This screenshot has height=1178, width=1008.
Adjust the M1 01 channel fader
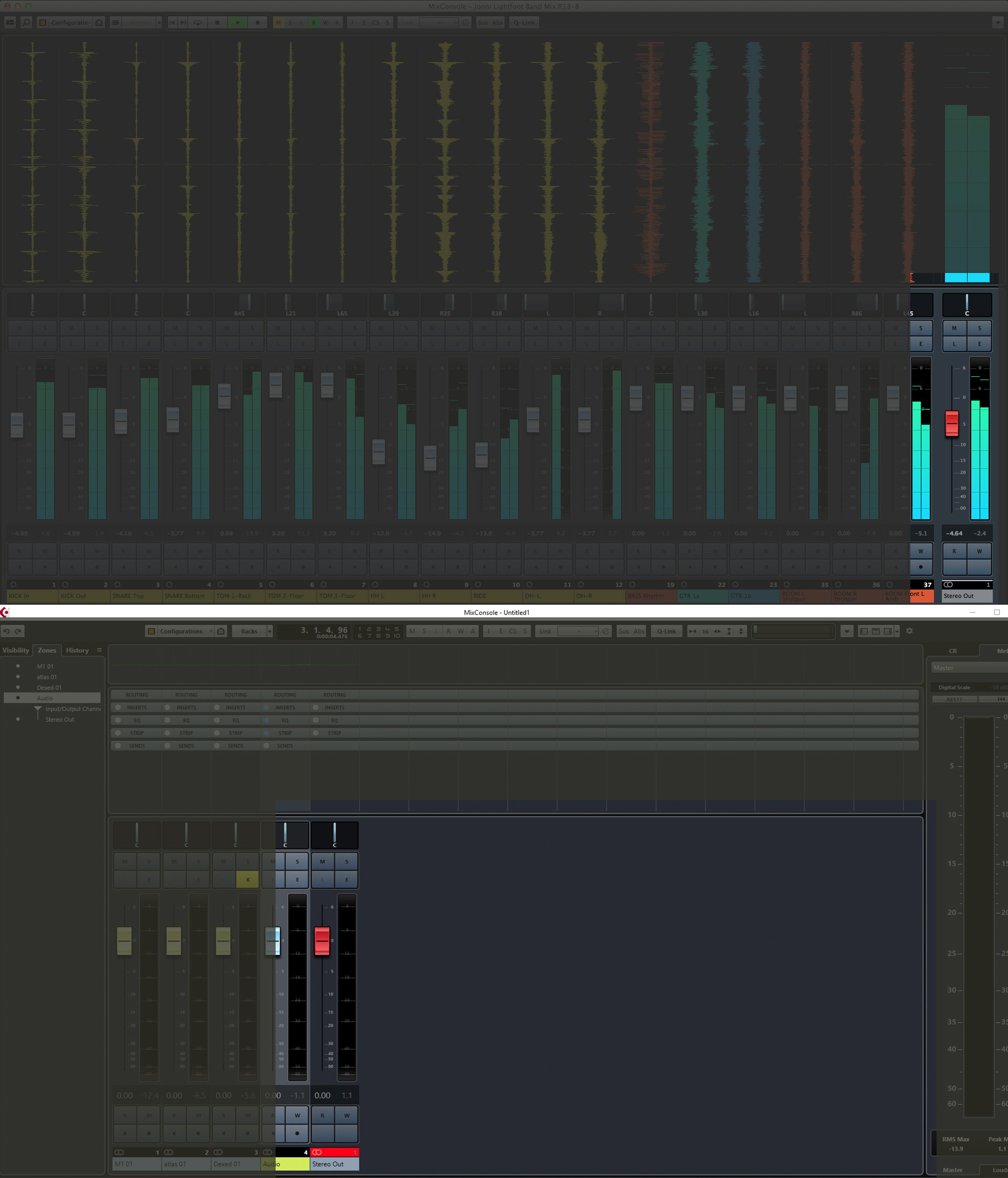124,941
